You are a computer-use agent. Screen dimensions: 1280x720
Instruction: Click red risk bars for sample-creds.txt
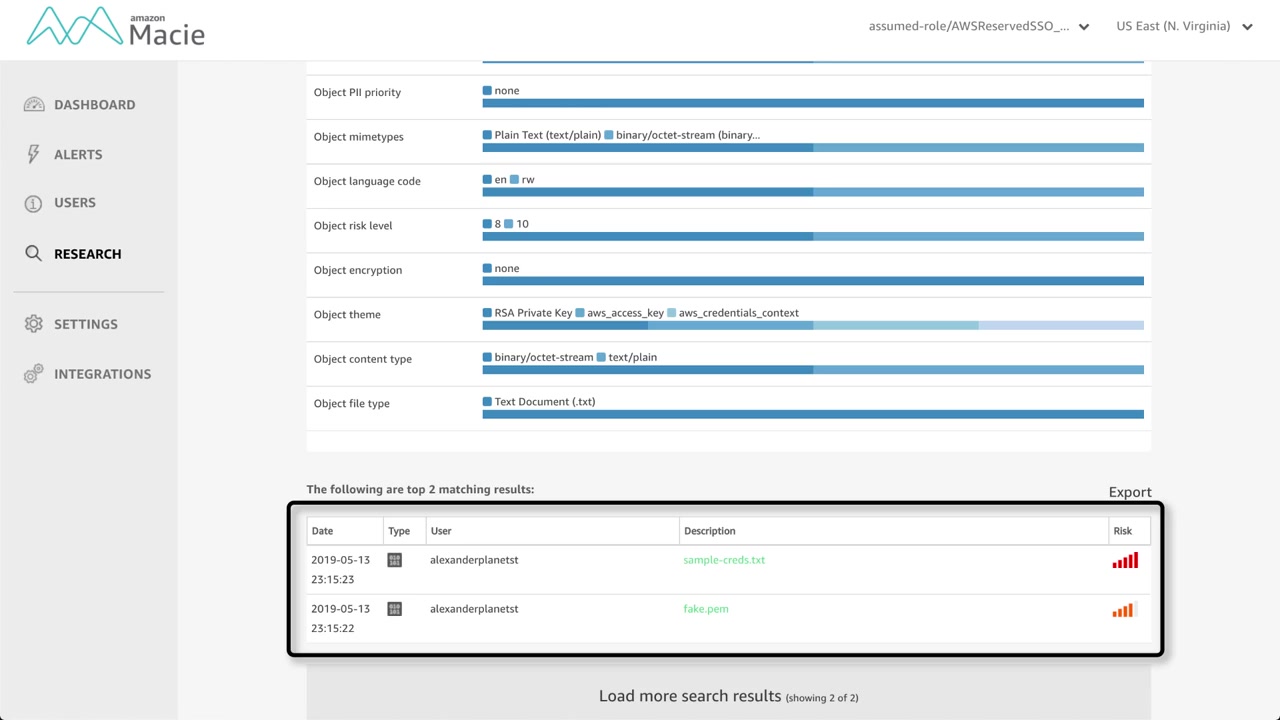[x=1125, y=561]
